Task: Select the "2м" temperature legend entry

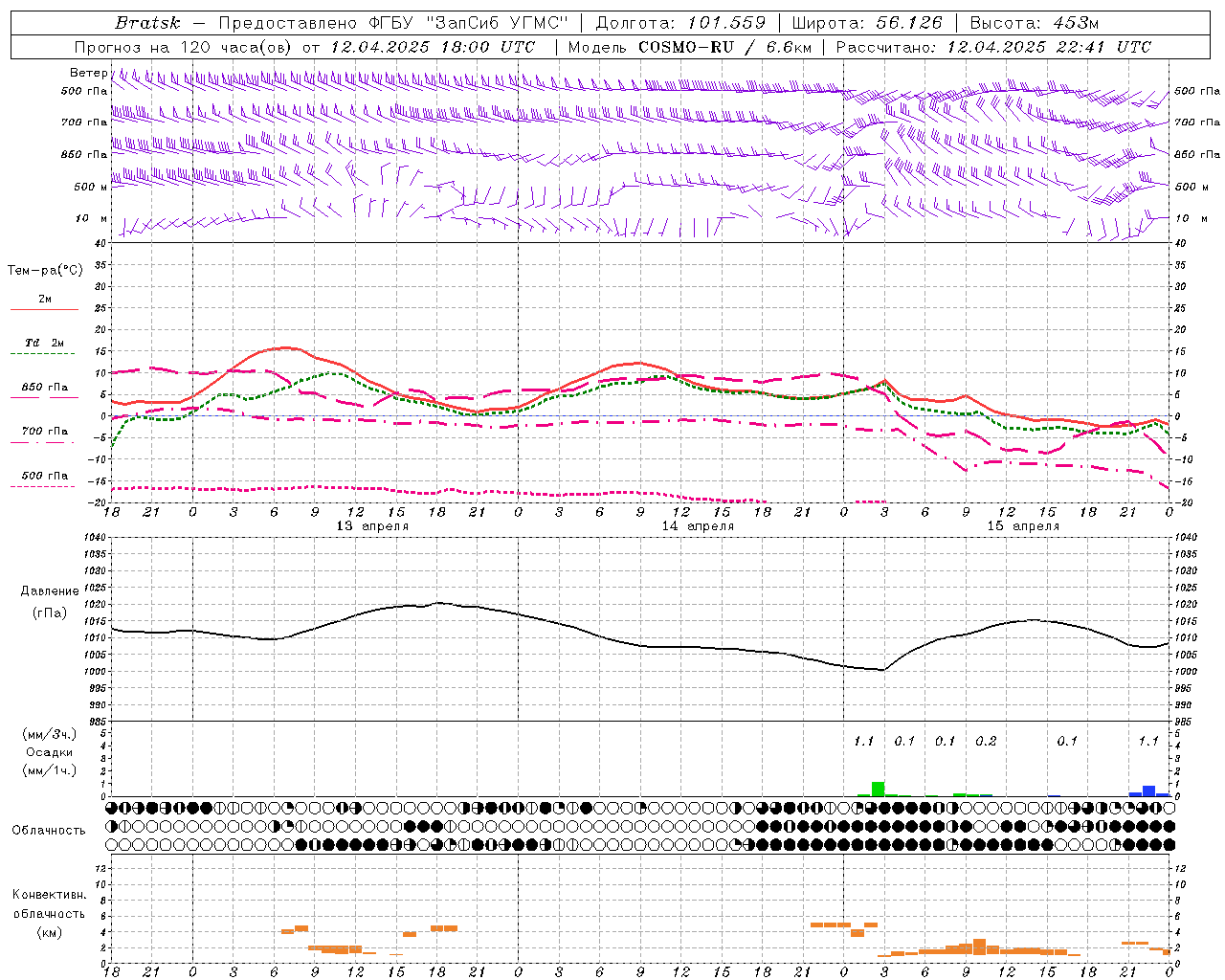Action: (x=45, y=300)
